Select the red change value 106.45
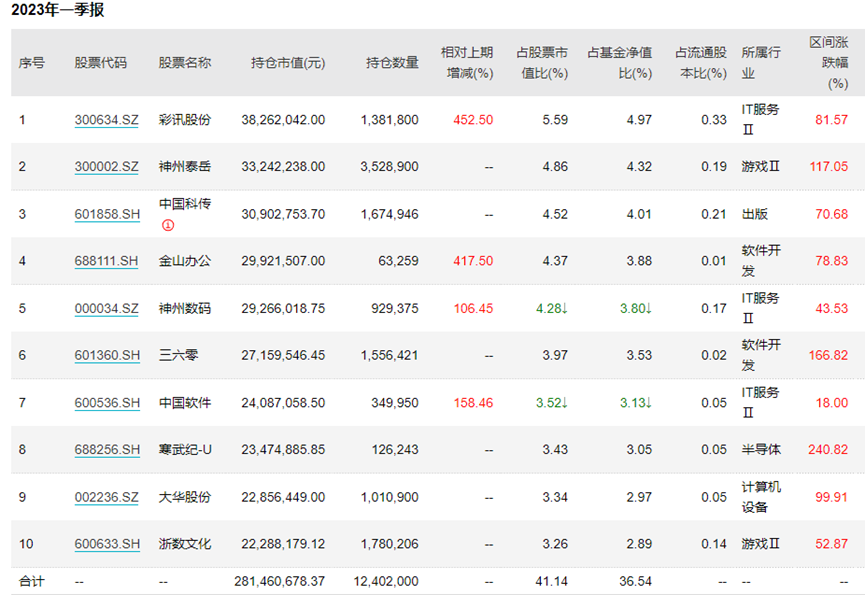The height and width of the screenshot is (595, 865). (x=473, y=308)
